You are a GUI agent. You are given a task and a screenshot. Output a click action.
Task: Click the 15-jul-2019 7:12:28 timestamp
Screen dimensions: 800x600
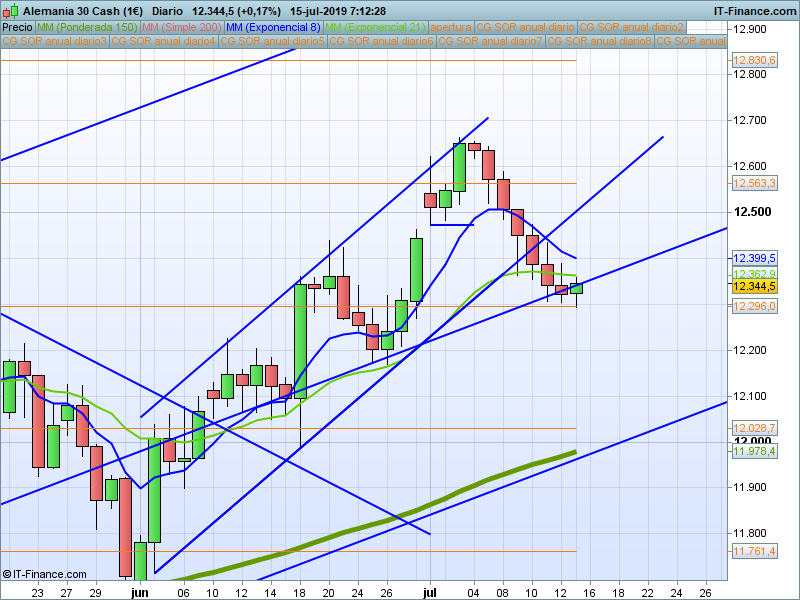338,11
